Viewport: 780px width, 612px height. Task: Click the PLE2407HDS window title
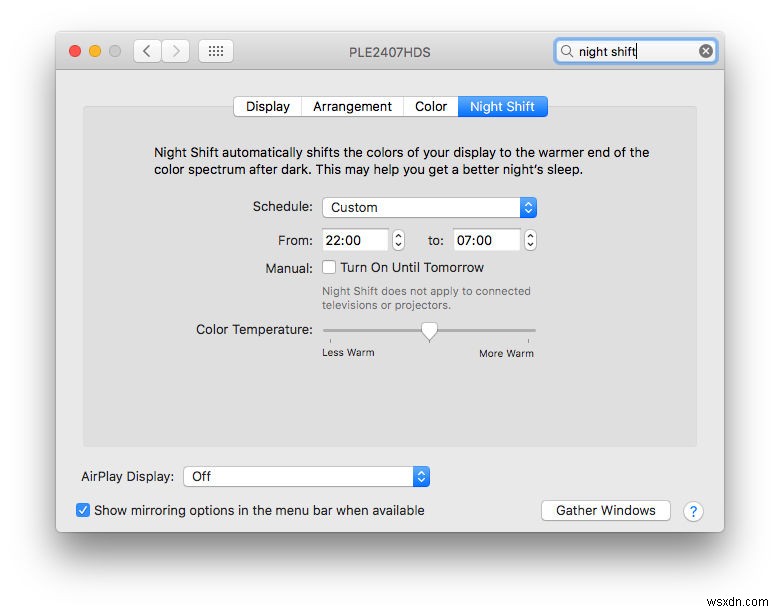390,52
